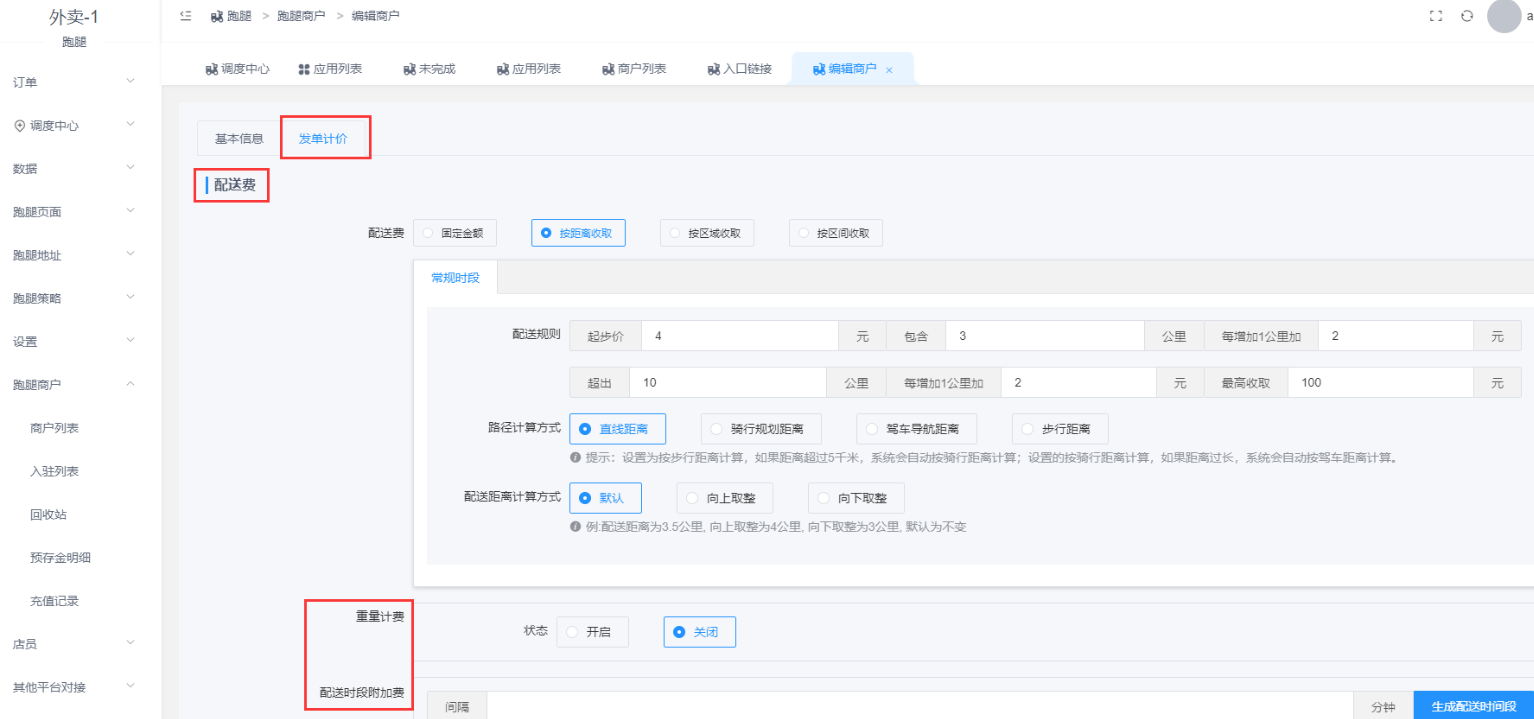Edit the 最高收取 input field
1534x719 pixels.
point(1381,383)
